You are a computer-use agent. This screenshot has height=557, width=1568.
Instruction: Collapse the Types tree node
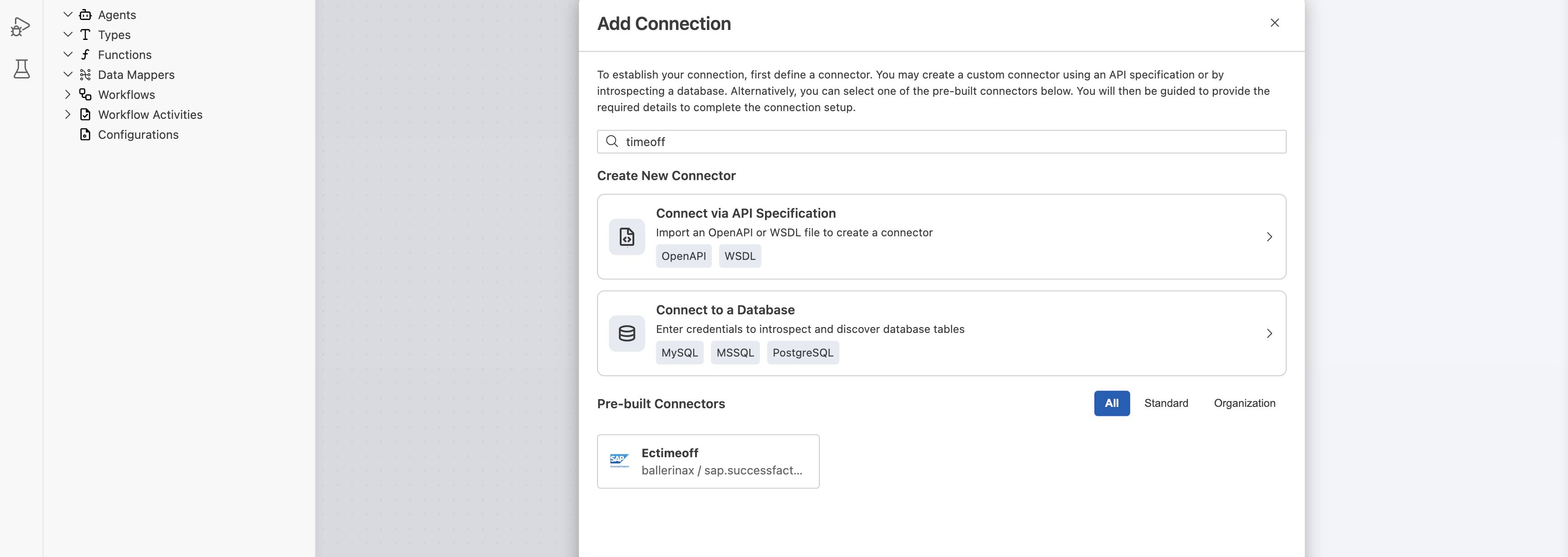tap(68, 34)
